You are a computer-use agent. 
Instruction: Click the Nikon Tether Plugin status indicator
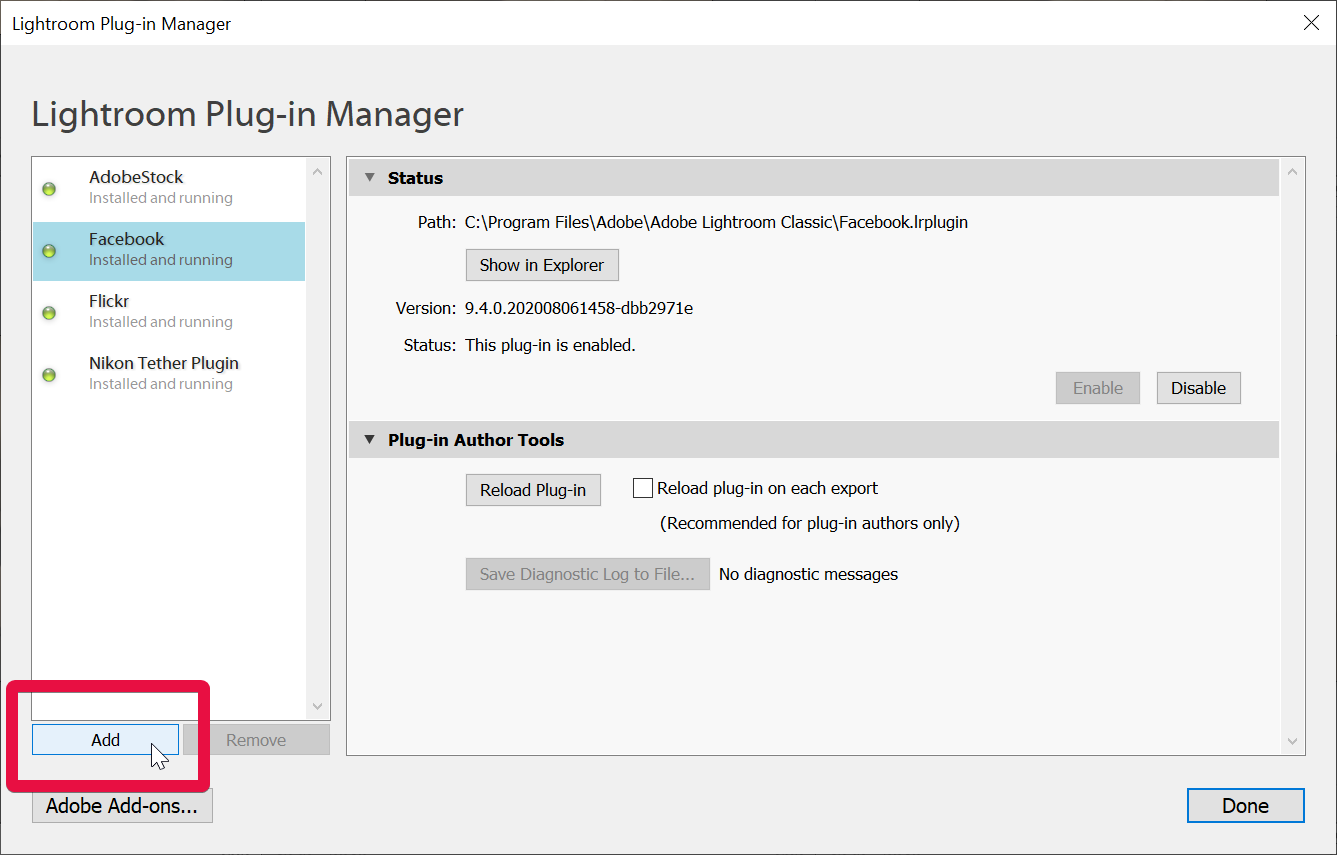click(48, 375)
